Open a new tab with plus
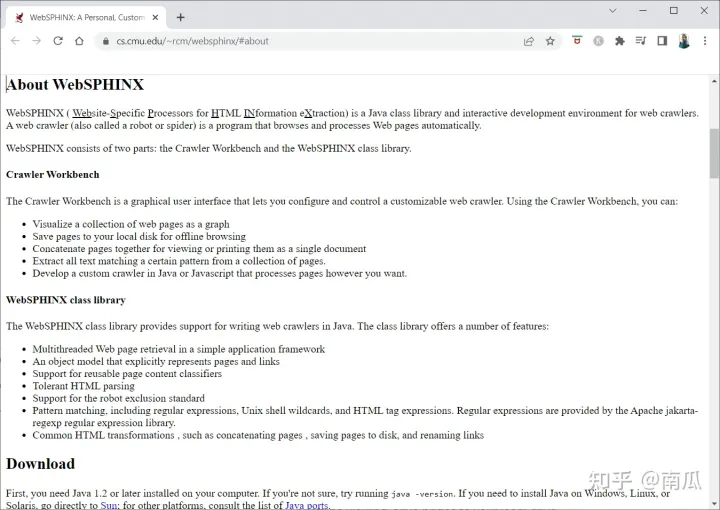The height and width of the screenshot is (510, 720). coord(180,17)
